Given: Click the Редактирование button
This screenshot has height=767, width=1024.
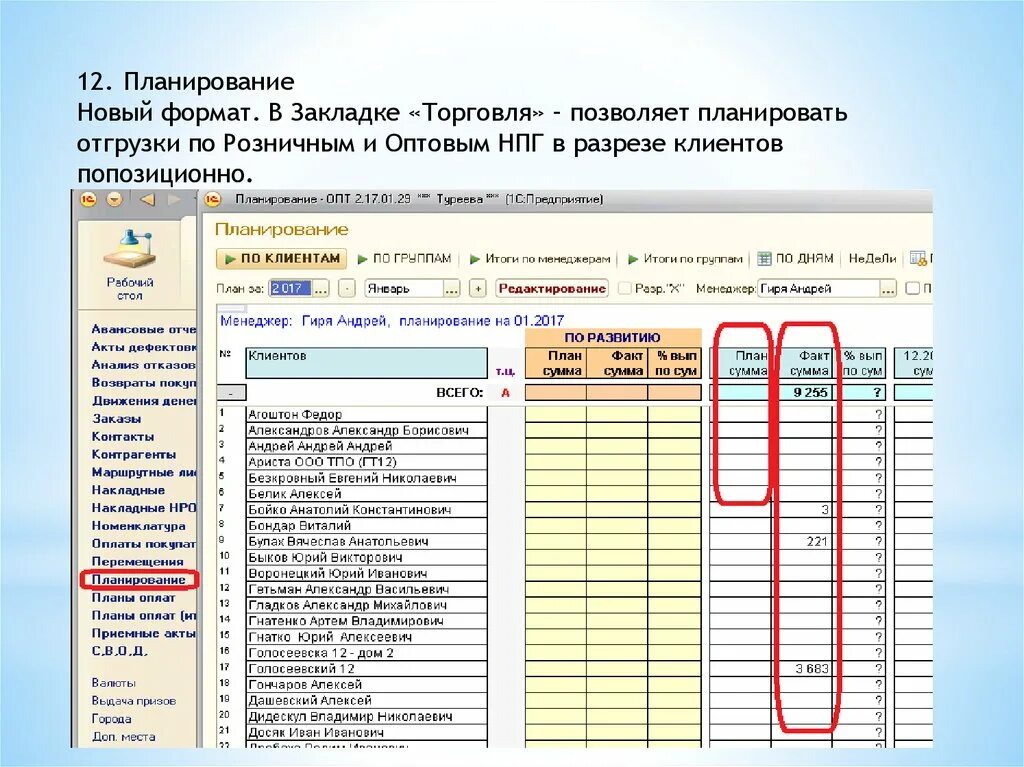Looking at the screenshot, I should (x=552, y=289).
